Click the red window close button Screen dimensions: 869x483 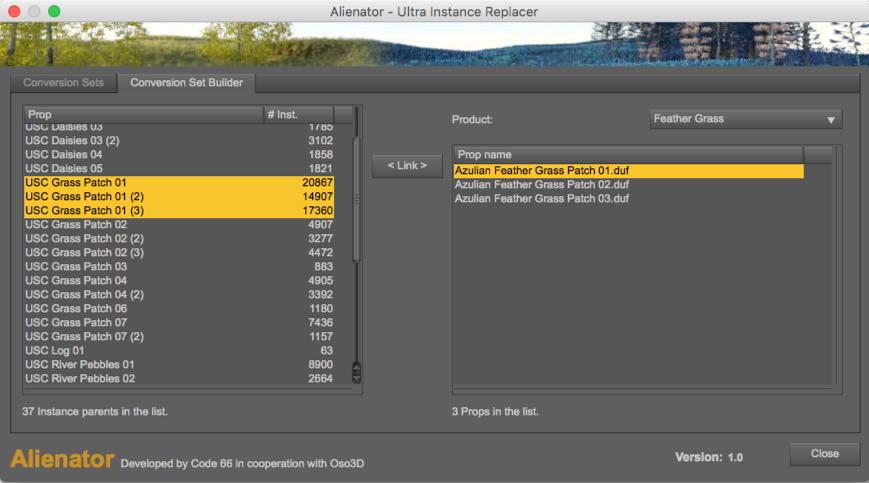[x=14, y=11]
